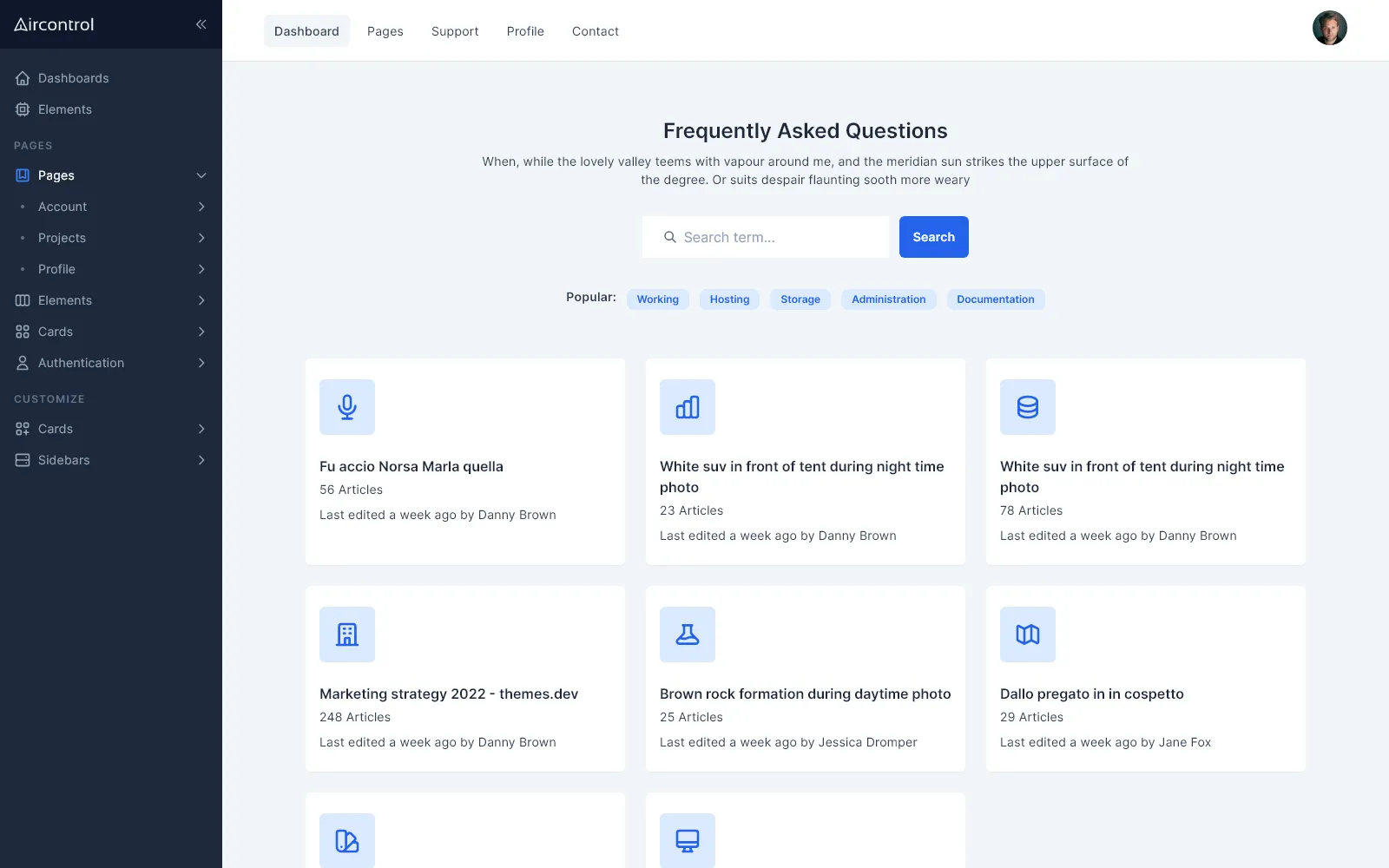Click the bar chart icon on 23 Articles card
1389x868 pixels.
pyautogui.click(x=688, y=407)
